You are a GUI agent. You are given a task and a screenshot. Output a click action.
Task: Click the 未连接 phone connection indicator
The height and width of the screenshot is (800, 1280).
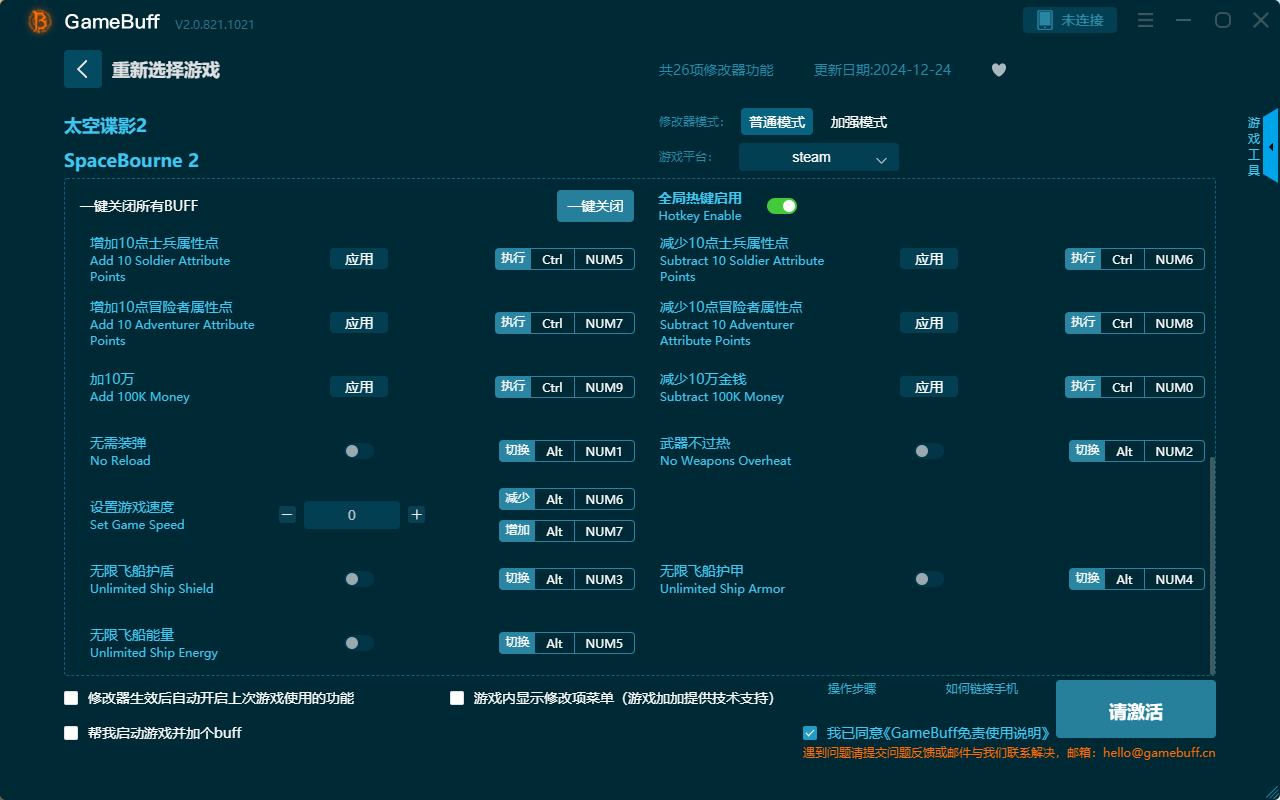1070,19
